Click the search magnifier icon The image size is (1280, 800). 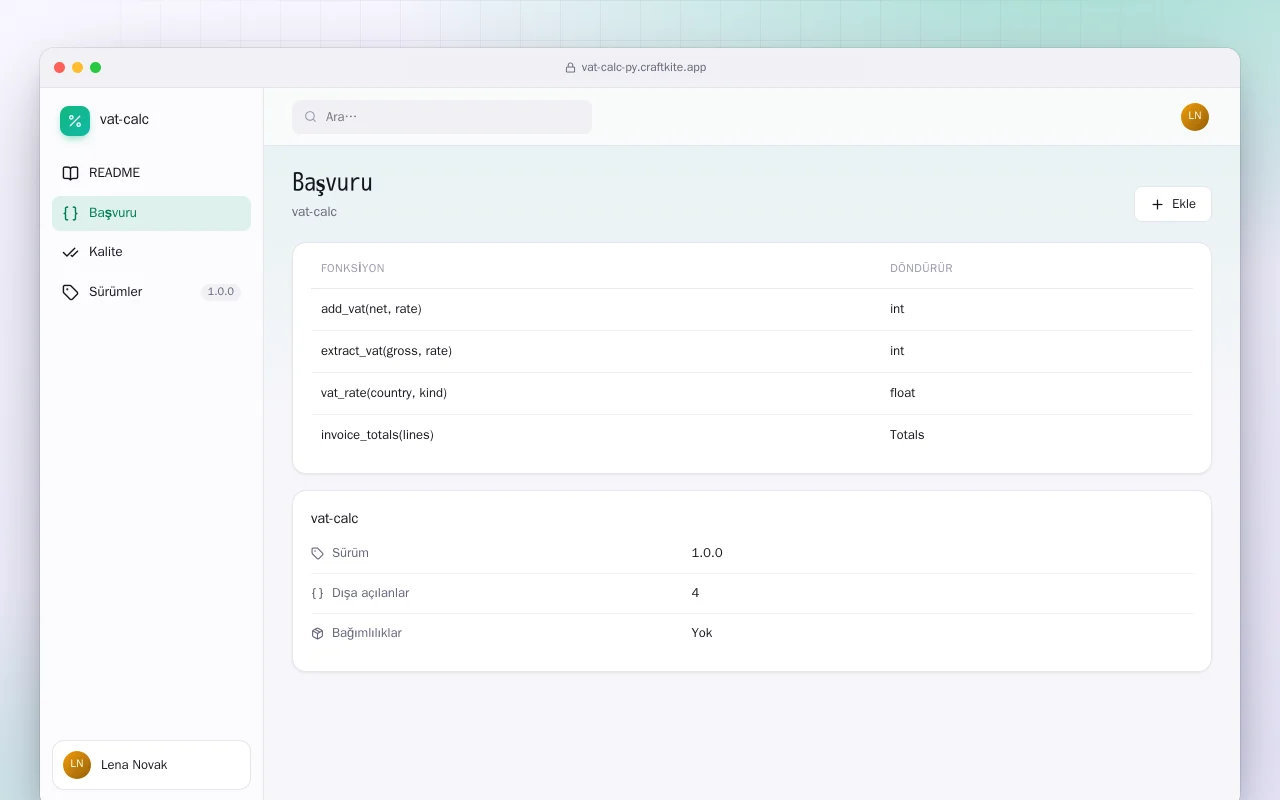(x=311, y=117)
